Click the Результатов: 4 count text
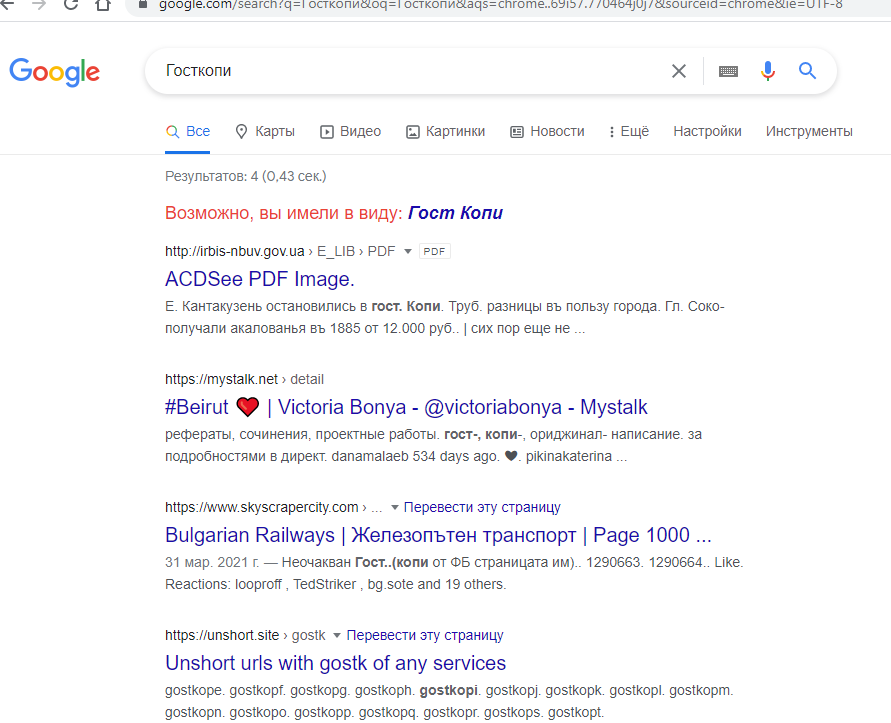891x723 pixels. [245, 176]
